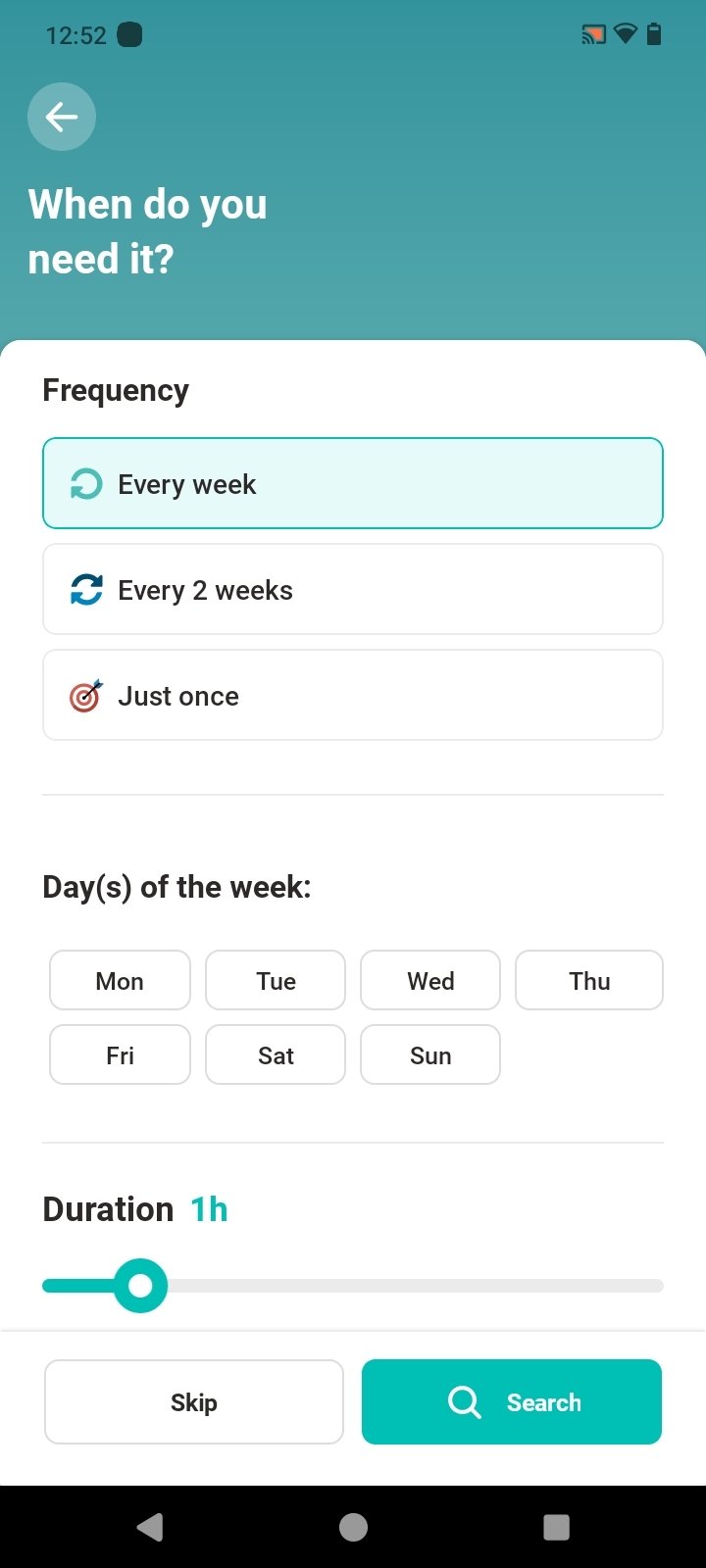Enable Sat day chip

click(x=276, y=1055)
